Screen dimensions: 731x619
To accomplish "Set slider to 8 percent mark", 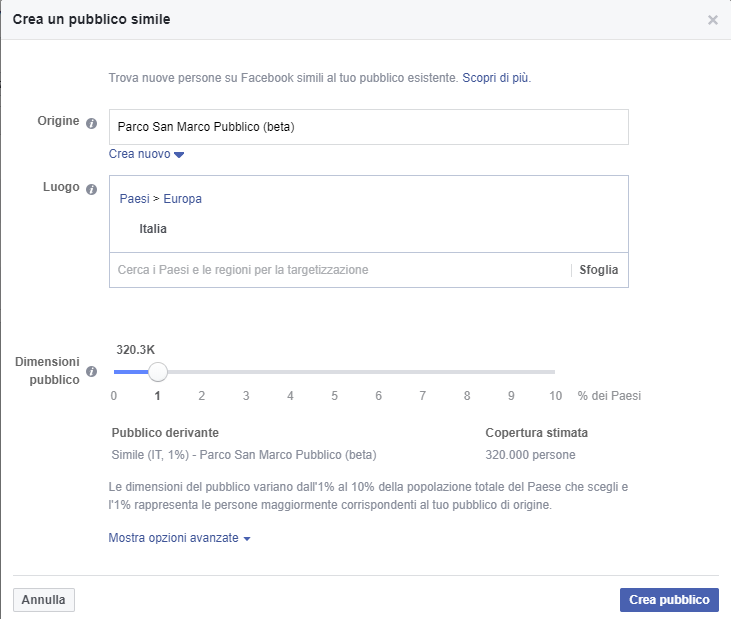I will 467,372.
